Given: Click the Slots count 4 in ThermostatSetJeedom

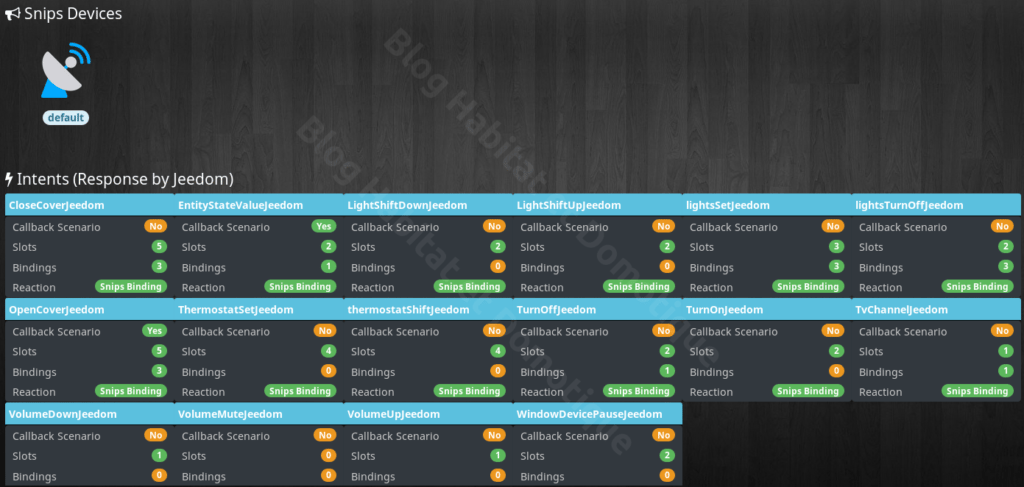Looking at the screenshot, I should pyautogui.click(x=328, y=351).
